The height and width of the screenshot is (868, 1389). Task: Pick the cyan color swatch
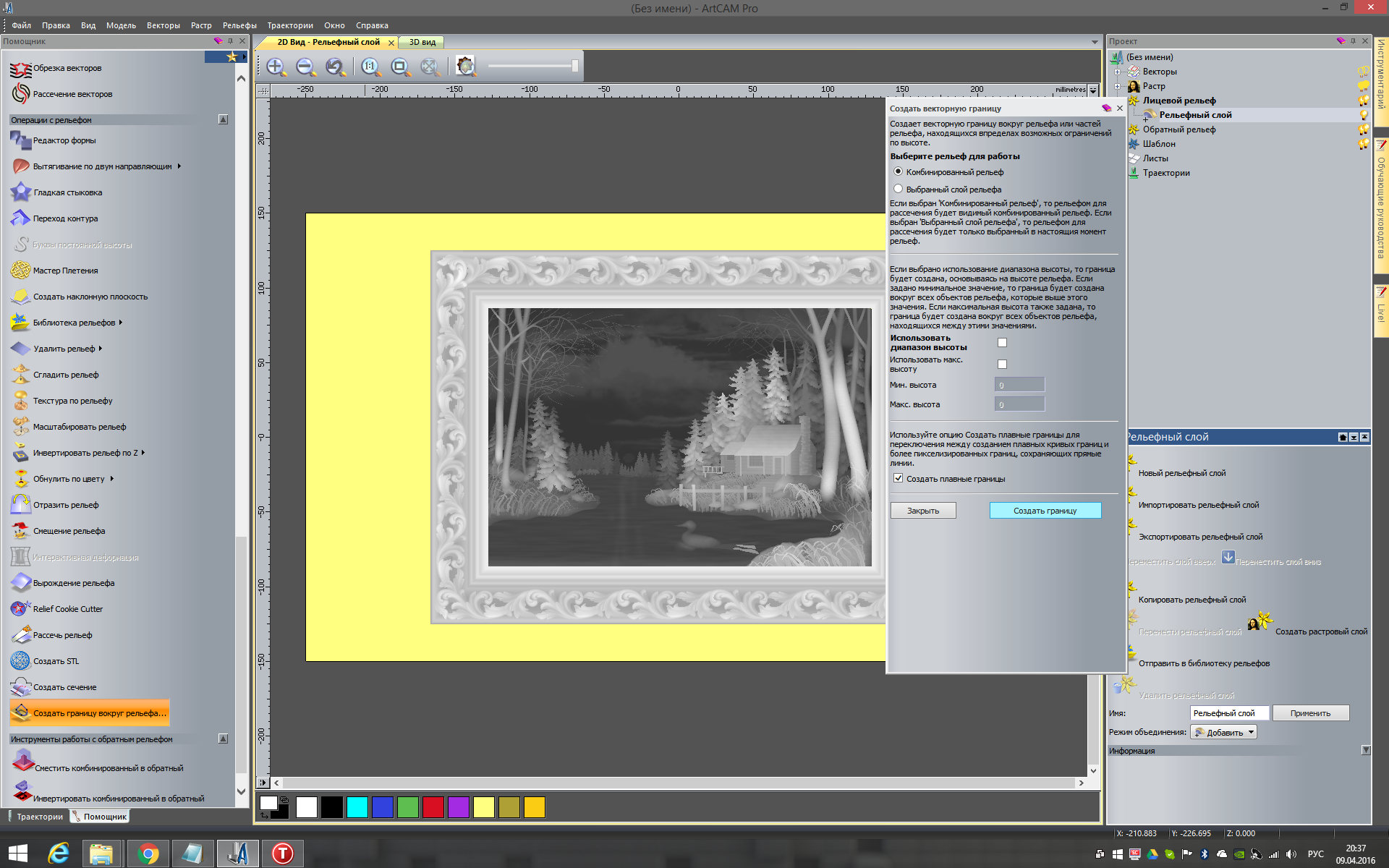(x=357, y=807)
